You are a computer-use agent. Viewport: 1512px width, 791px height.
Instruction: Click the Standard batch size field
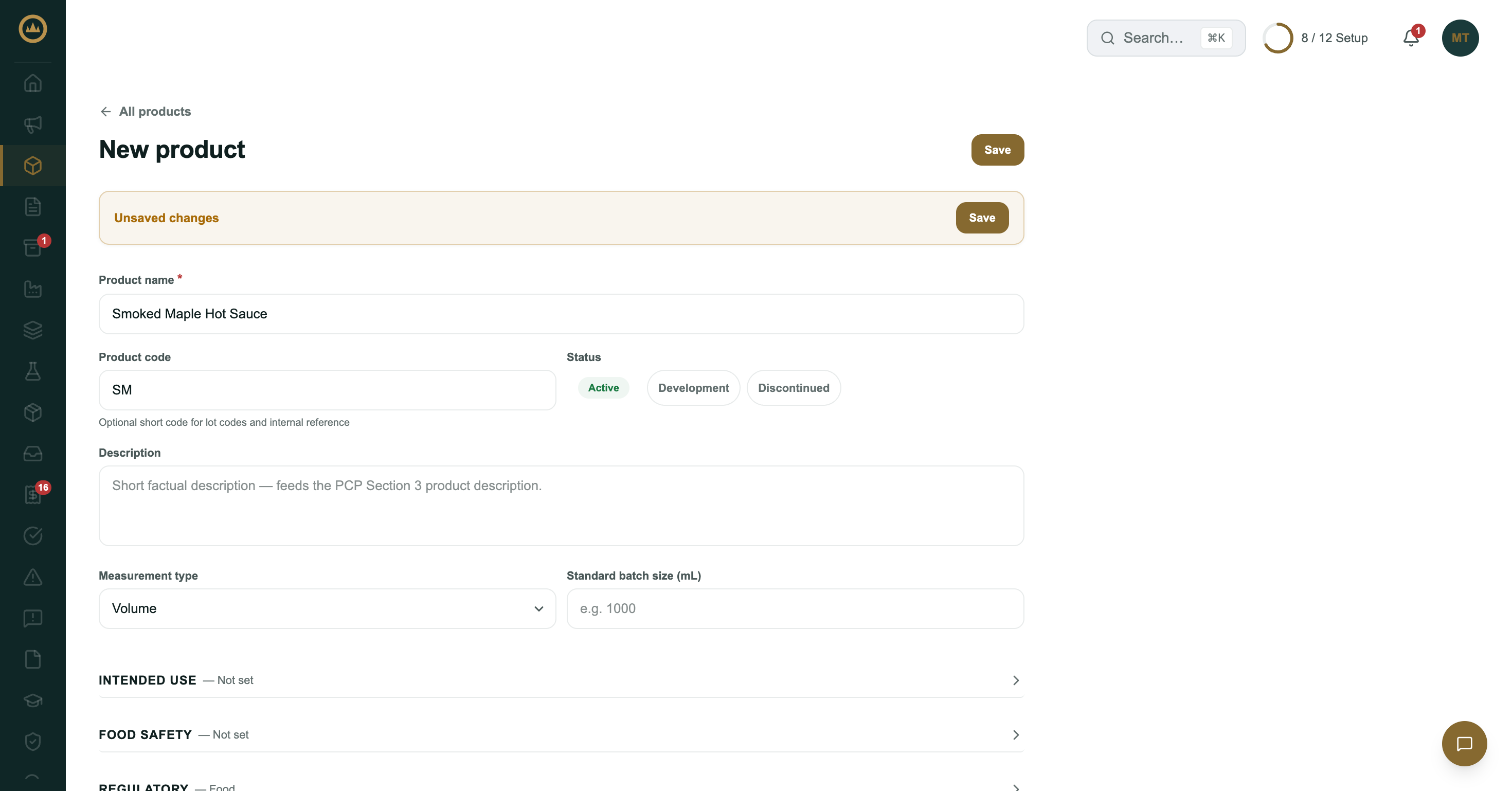pos(795,608)
